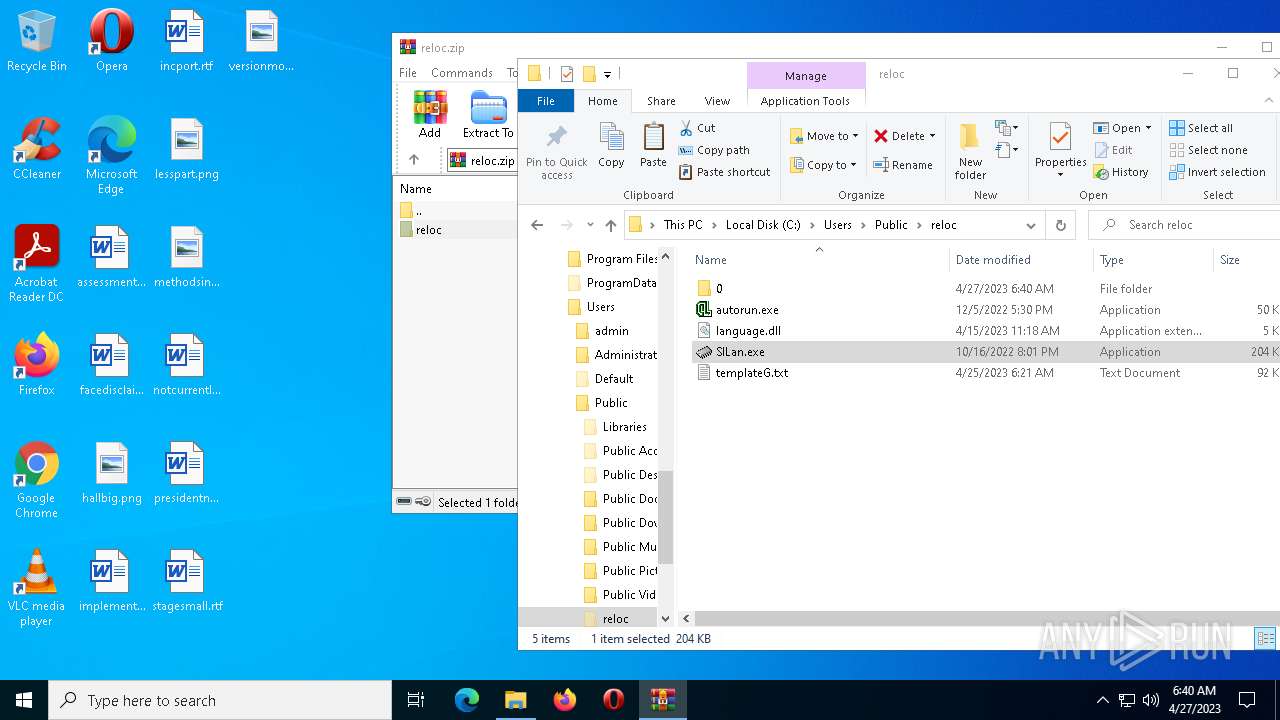Open Google Chrome desktop shortcut

pos(37,480)
